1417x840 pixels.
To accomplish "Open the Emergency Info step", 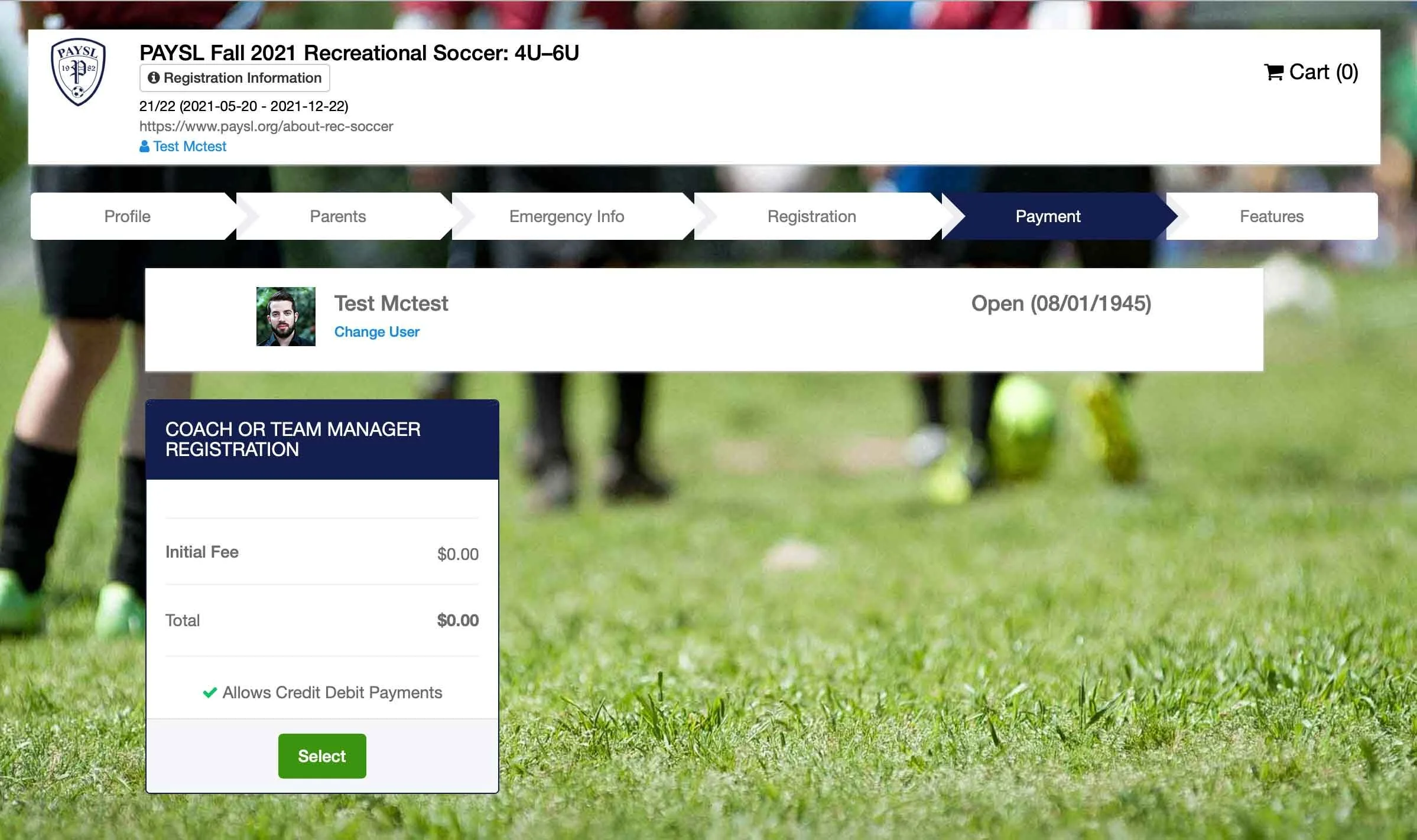I will [x=567, y=216].
